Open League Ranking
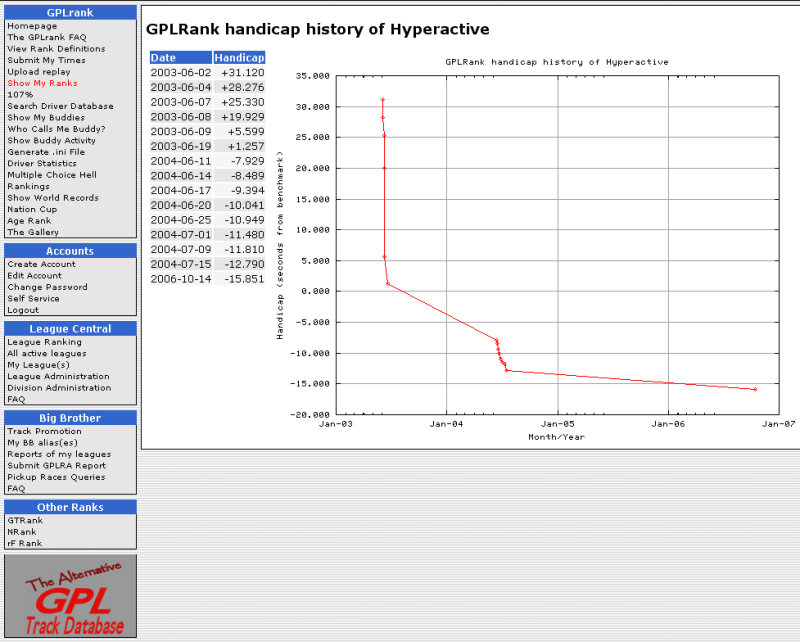 click(x=44, y=342)
